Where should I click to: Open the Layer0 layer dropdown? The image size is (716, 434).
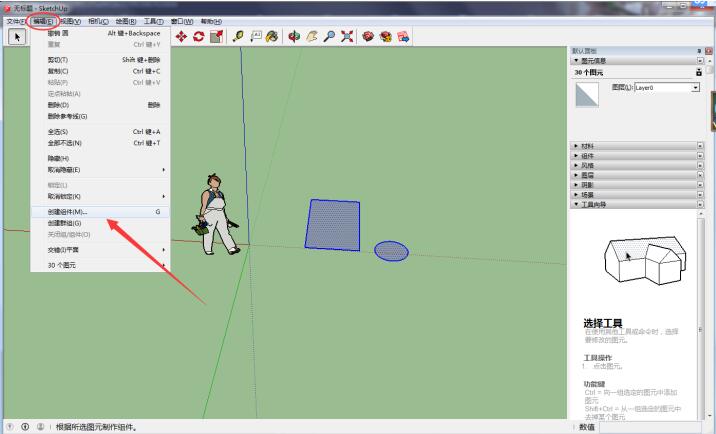click(x=695, y=88)
